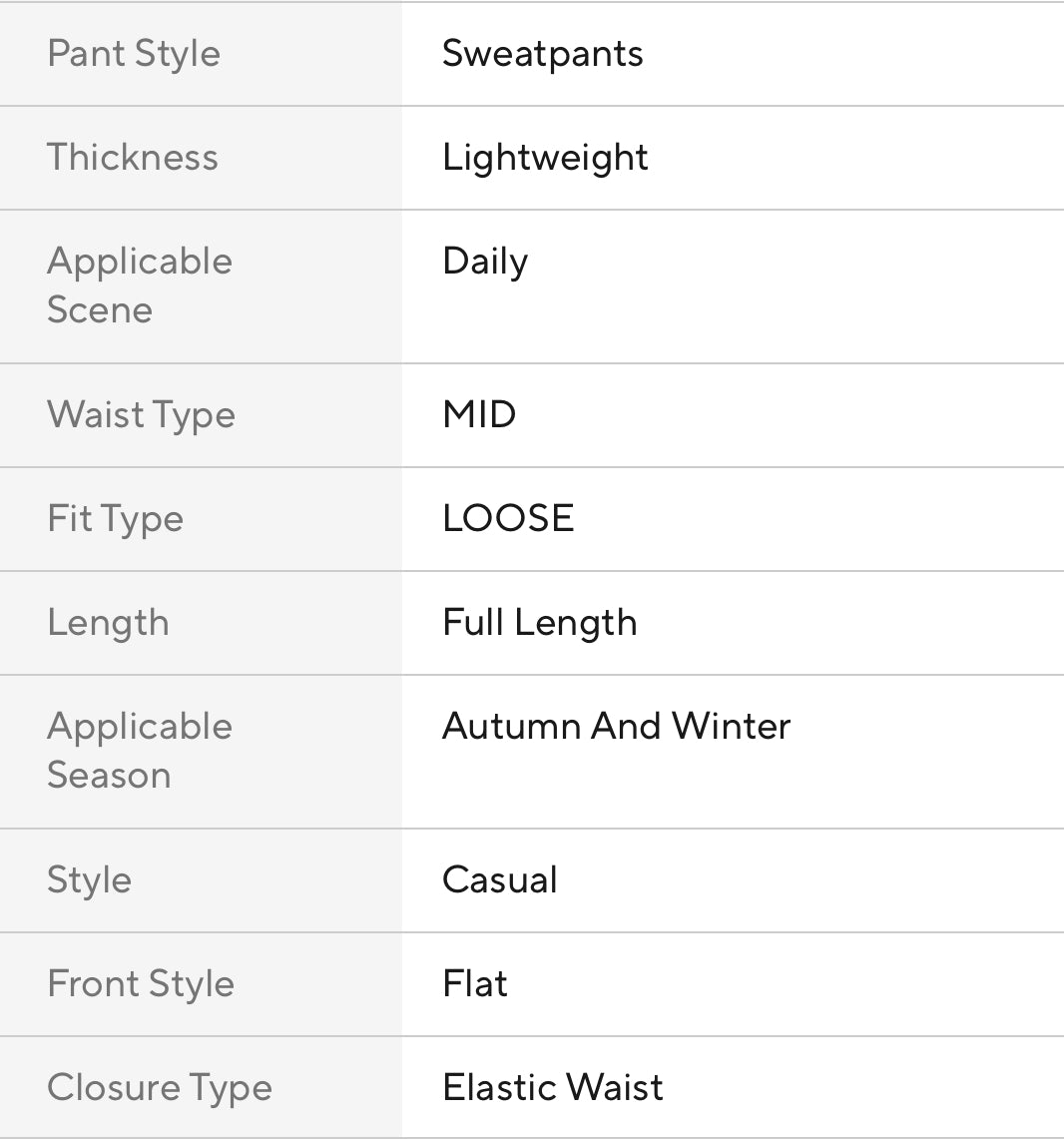Image resolution: width=1064 pixels, height=1139 pixels.
Task: Select the Fit Type label
Action: (116, 519)
